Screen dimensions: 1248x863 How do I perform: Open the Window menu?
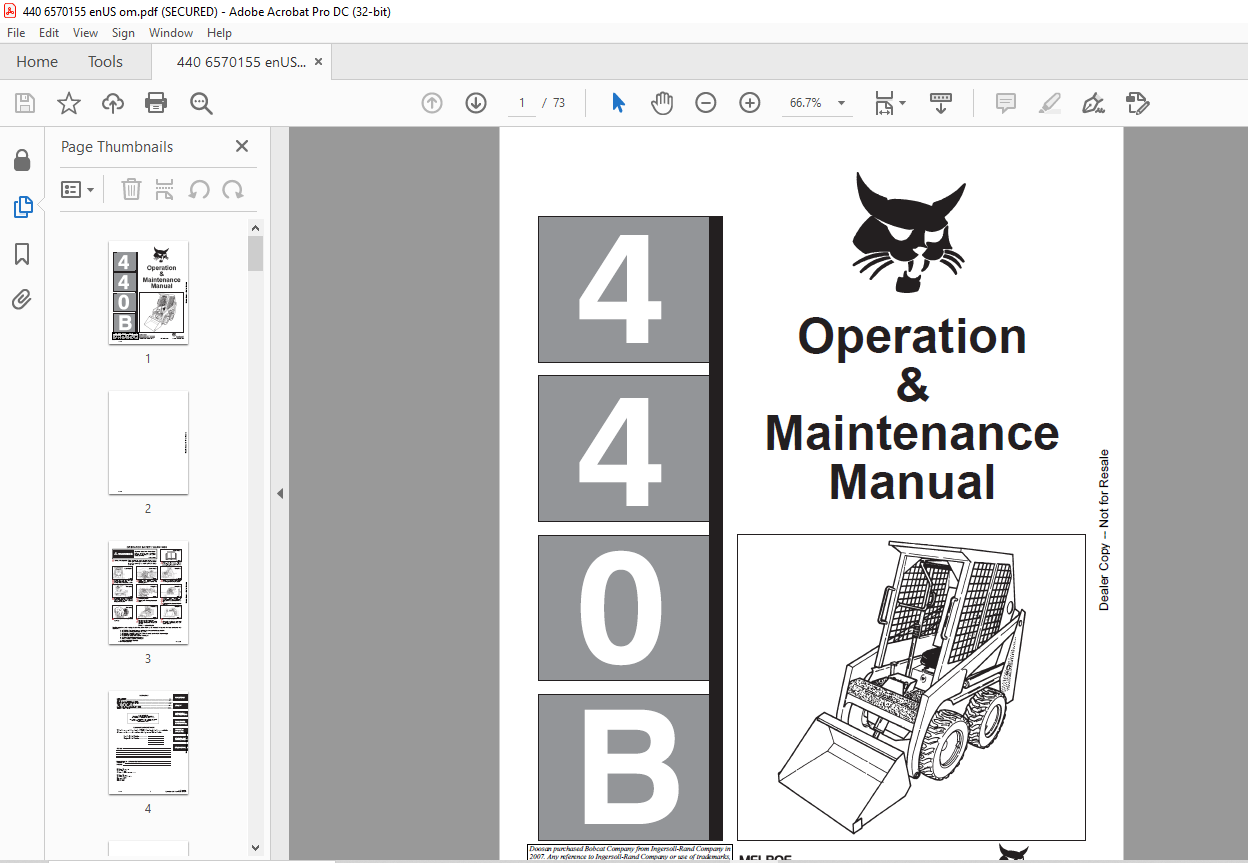coord(171,33)
